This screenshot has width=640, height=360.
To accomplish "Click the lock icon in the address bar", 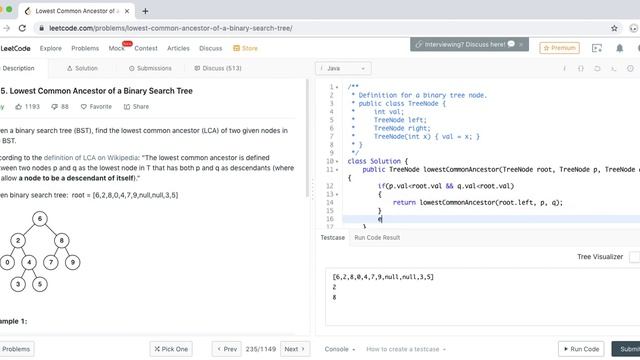I will [41, 28].
